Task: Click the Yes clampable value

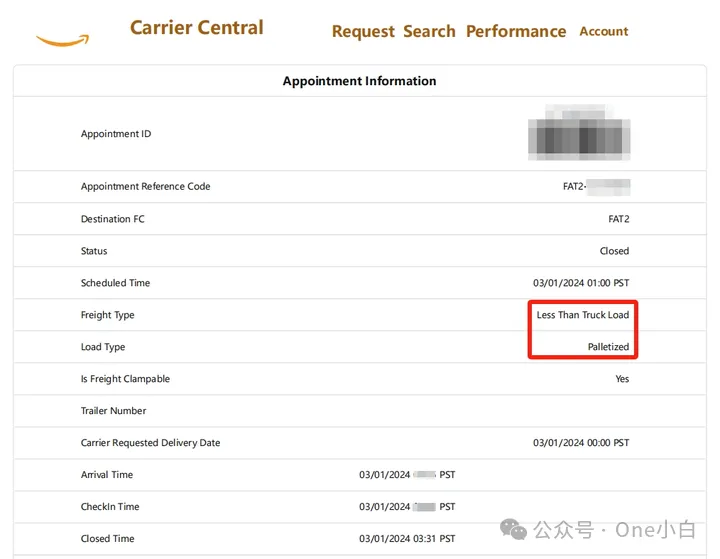Action: (x=622, y=379)
